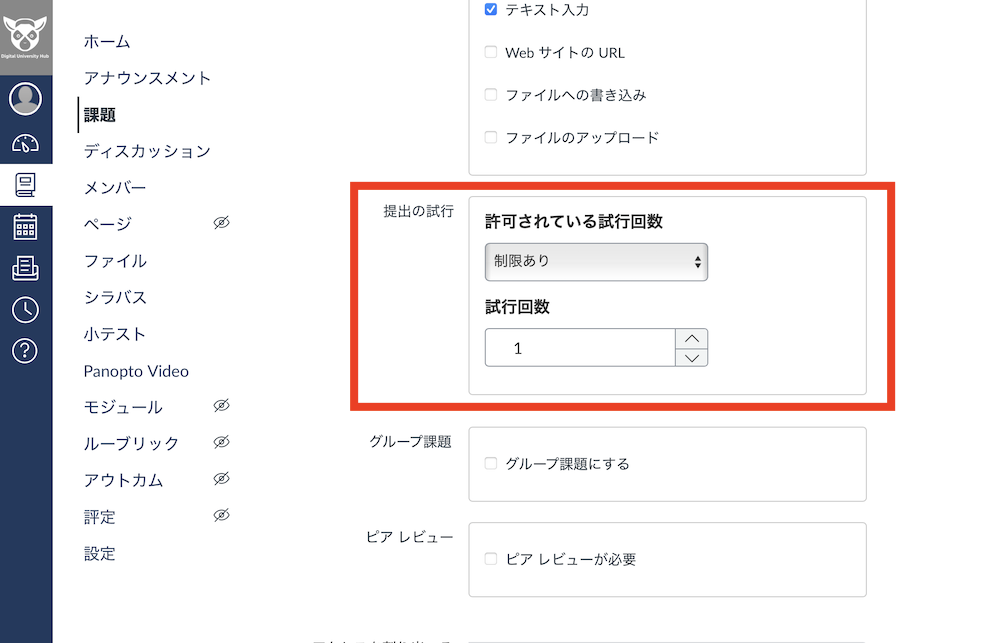This screenshot has width=1000, height=643.
Task: Enable the グループ課題にする checkbox
Action: coord(489,463)
